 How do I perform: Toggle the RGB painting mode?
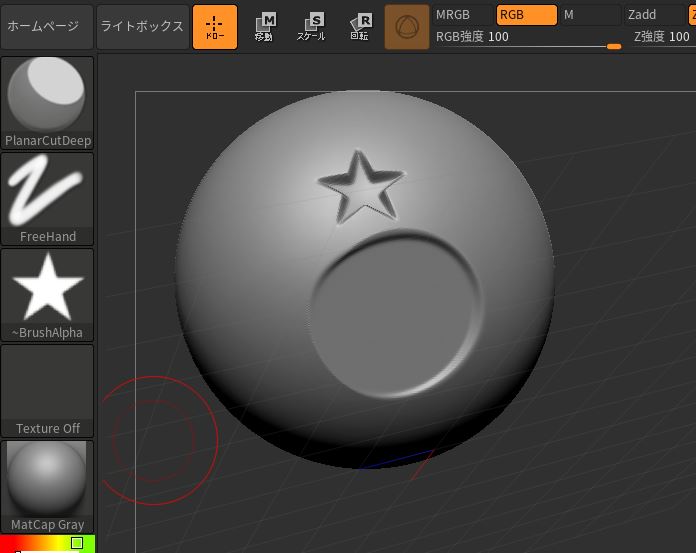click(526, 15)
